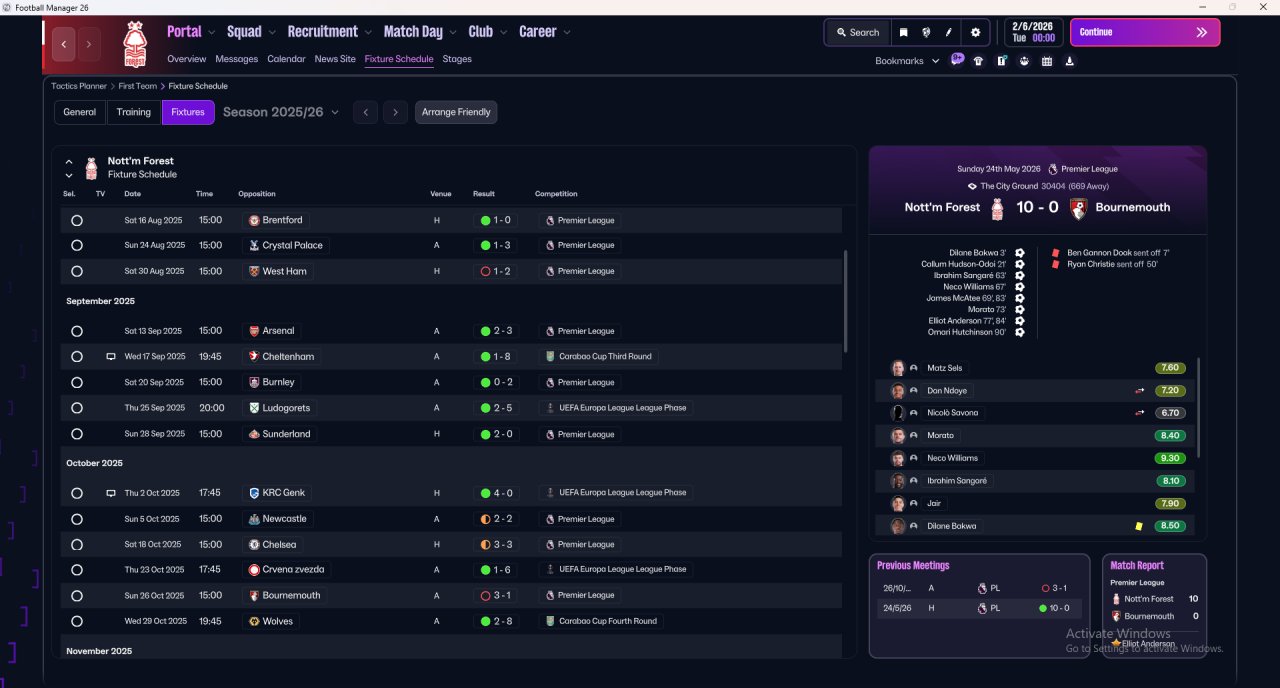Click the Bournemouth badge in match result header
The width and height of the screenshot is (1280, 688).
[x=1078, y=208]
